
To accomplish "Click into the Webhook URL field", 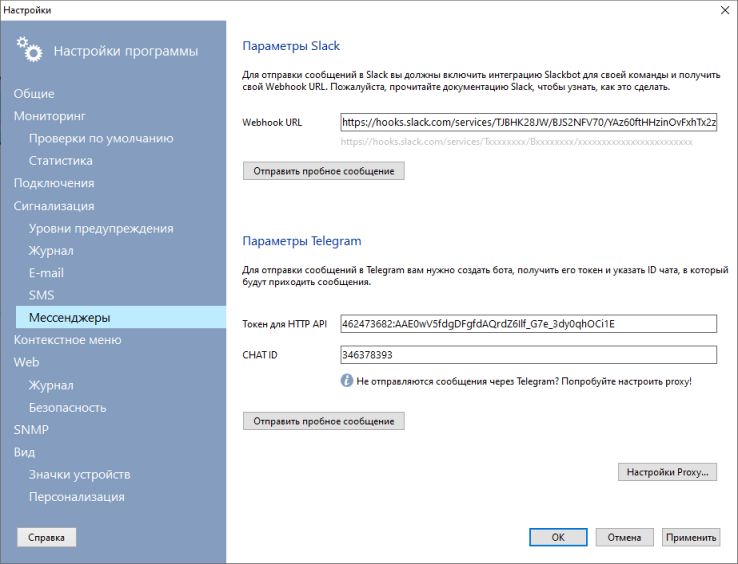I will [x=529, y=122].
